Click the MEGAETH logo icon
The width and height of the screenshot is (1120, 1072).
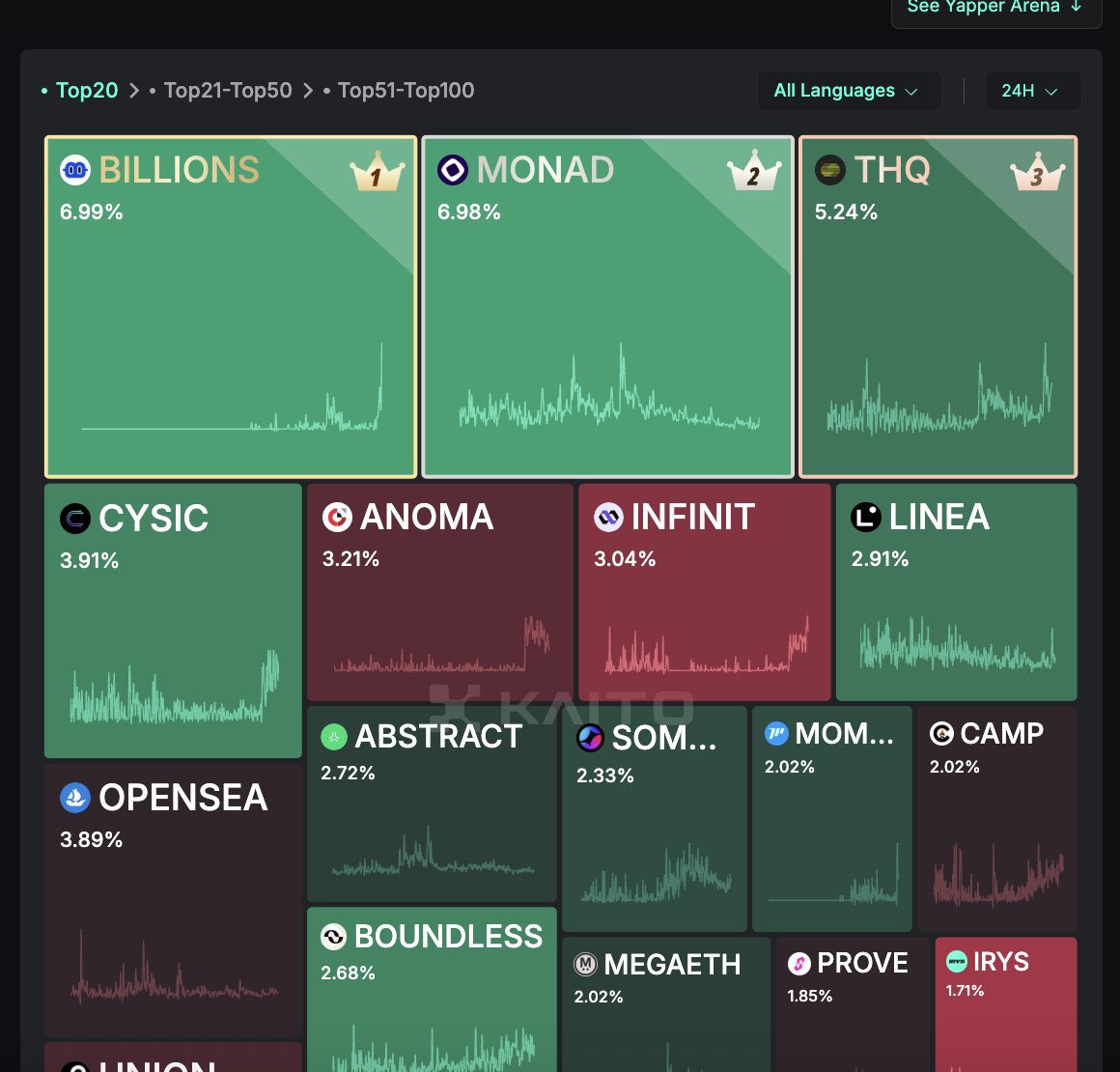586,965
